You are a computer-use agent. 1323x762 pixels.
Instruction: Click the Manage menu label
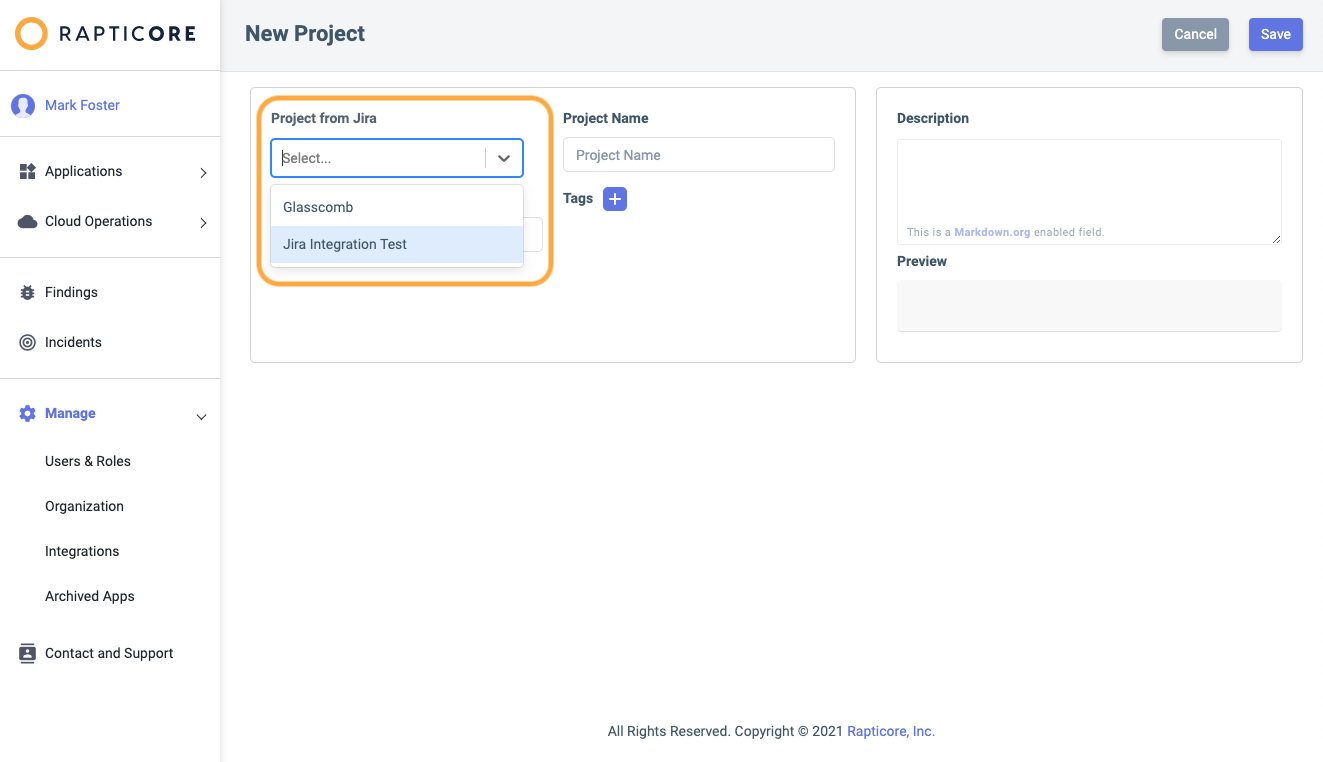pyautogui.click(x=70, y=413)
